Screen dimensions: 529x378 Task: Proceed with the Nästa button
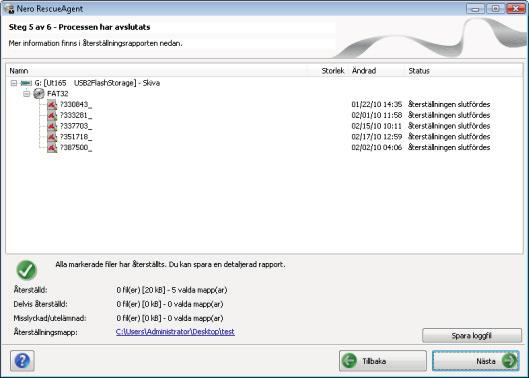point(476,361)
